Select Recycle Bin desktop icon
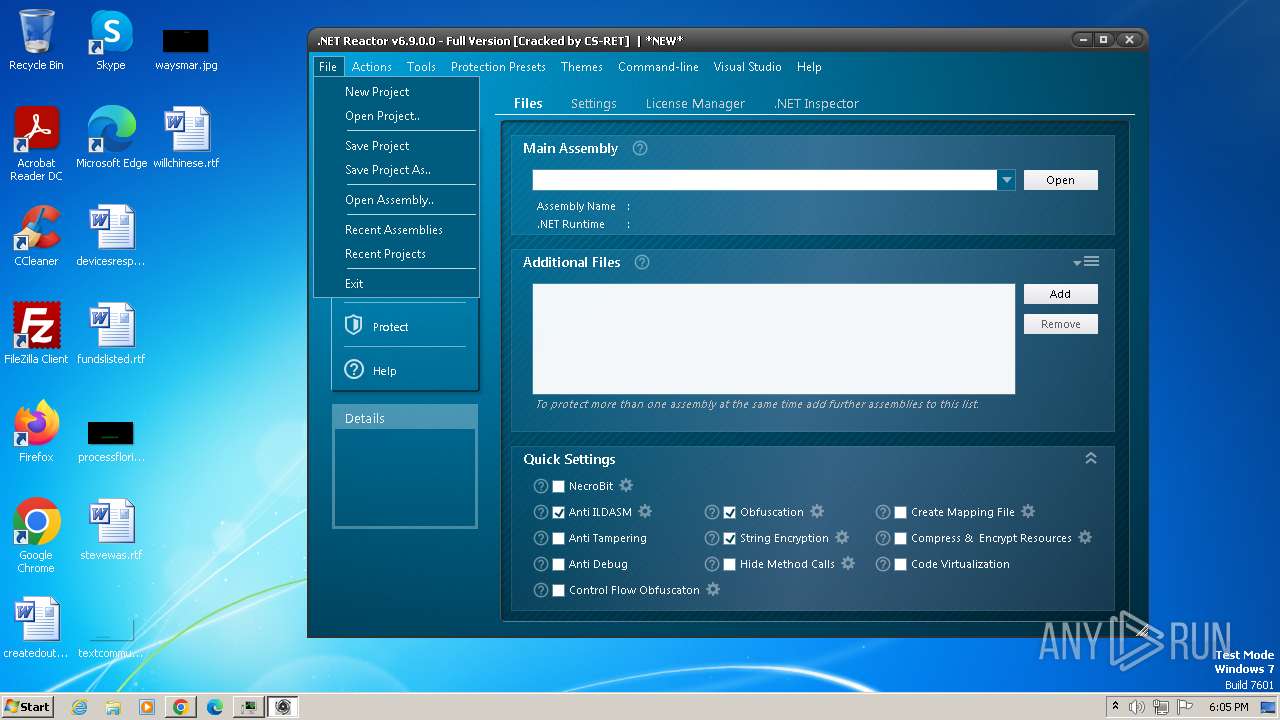This screenshot has height=720, width=1280. [x=36, y=40]
